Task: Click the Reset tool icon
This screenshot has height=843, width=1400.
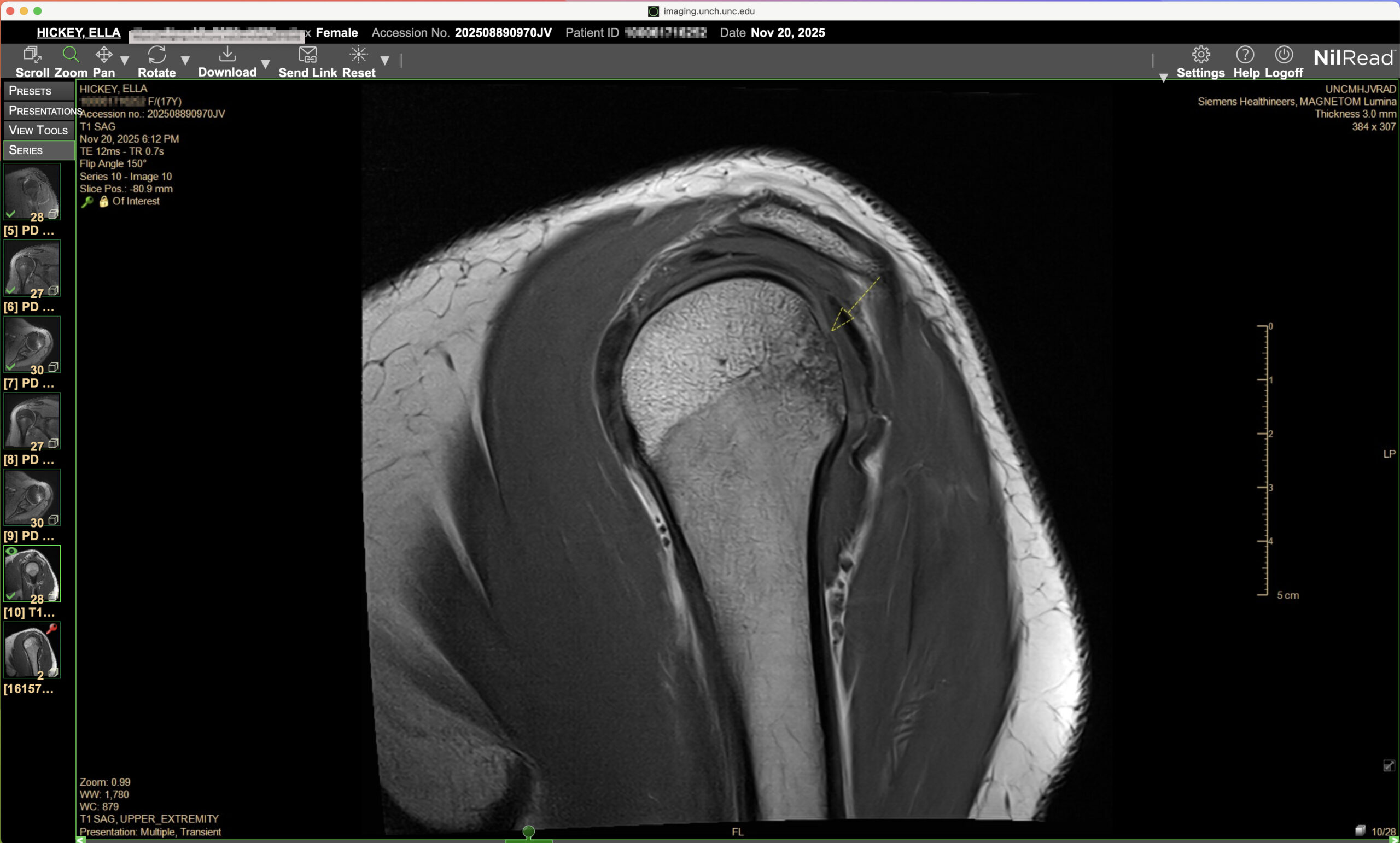Action: (x=359, y=55)
